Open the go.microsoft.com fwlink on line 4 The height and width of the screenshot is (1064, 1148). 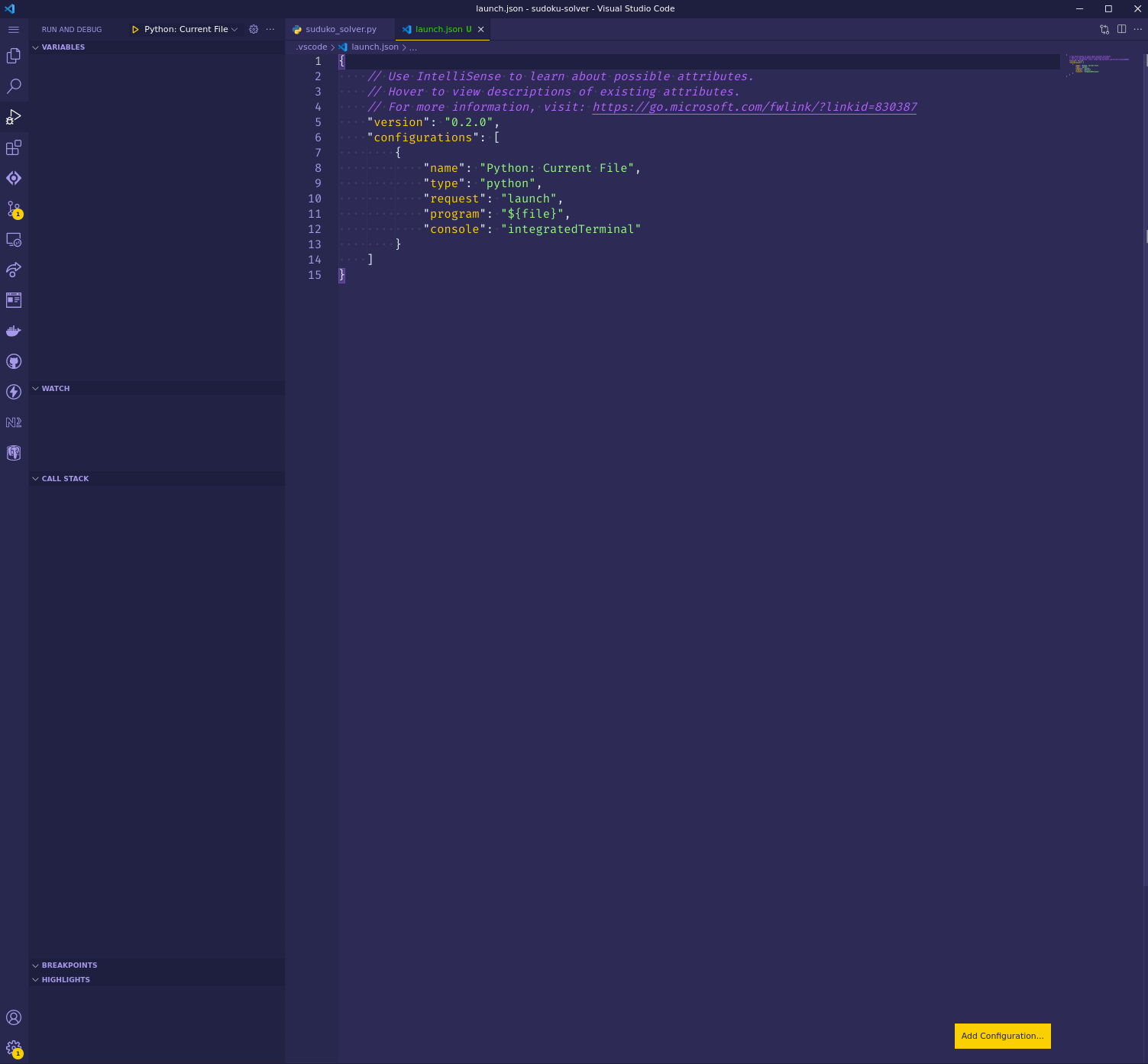click(754, 107)
